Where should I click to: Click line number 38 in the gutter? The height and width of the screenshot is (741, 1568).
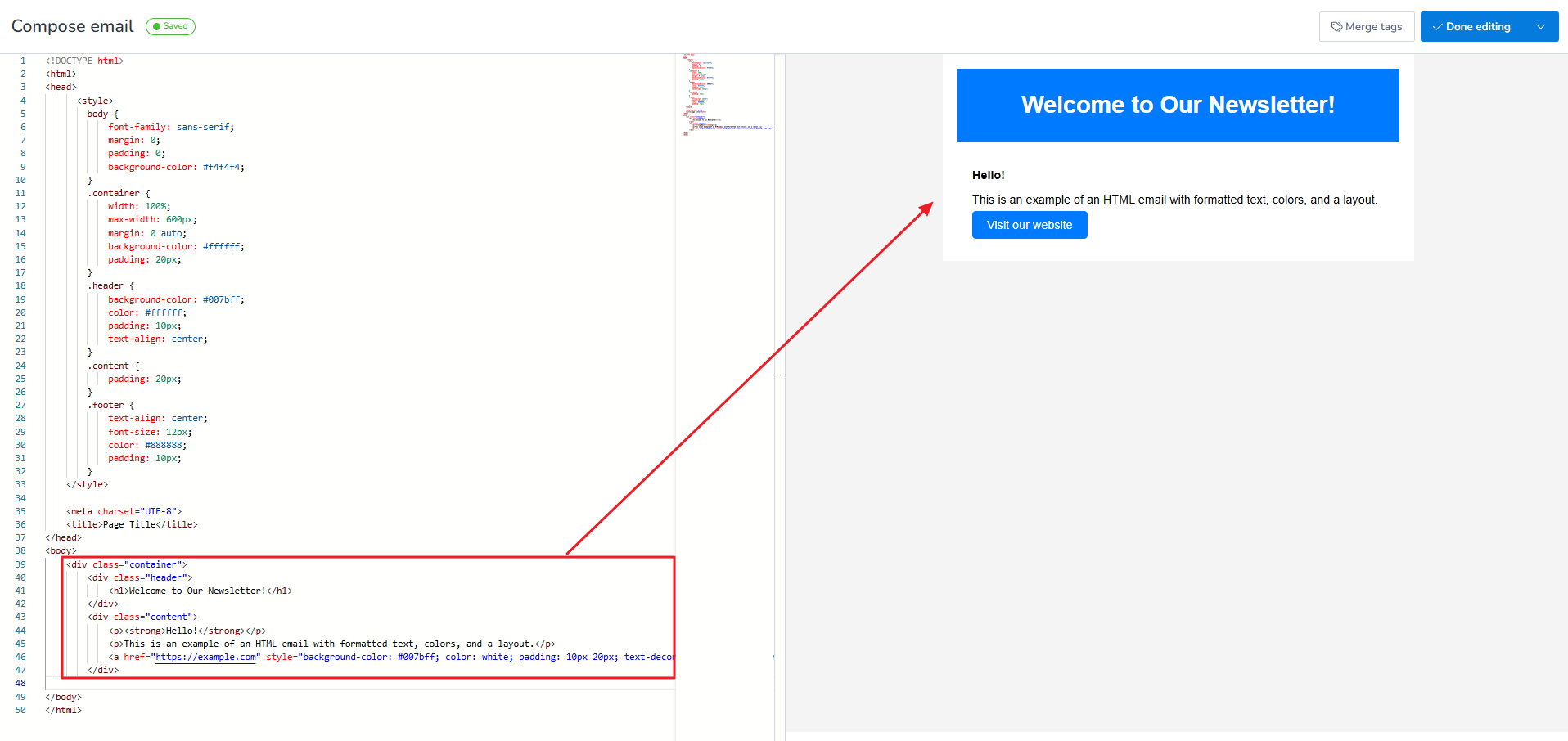pos(20,550)
